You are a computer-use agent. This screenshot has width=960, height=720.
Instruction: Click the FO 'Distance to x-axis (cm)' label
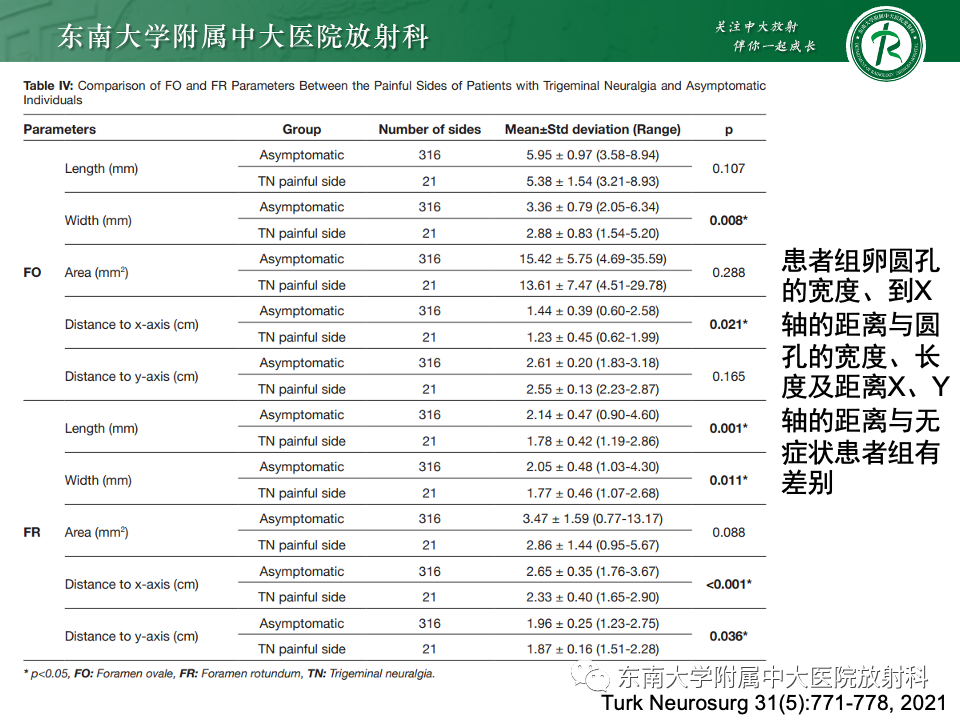pos(132,325)
